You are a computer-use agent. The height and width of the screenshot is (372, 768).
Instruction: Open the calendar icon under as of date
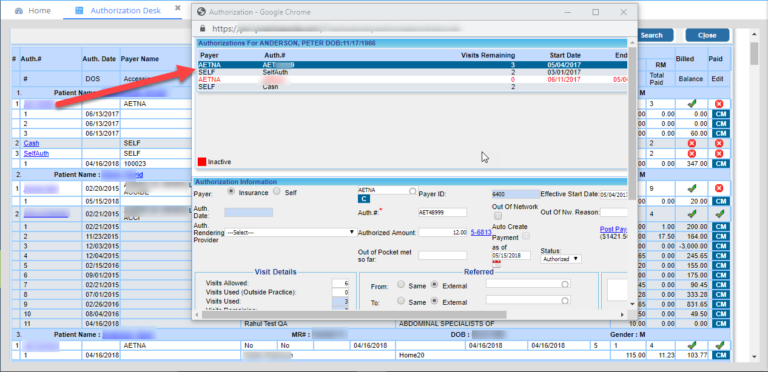497,264
